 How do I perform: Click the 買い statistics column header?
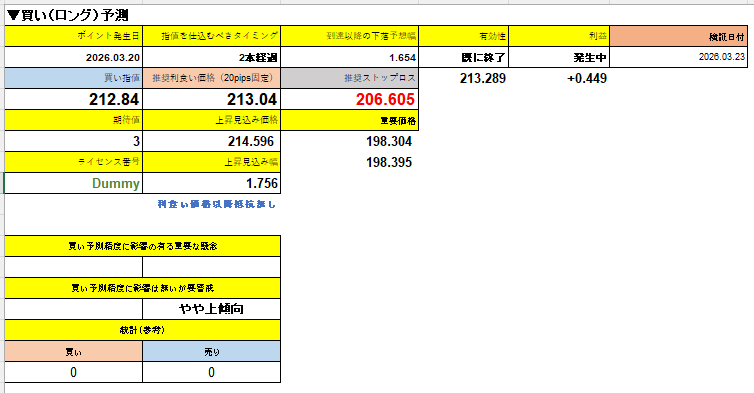click(74, 351)
